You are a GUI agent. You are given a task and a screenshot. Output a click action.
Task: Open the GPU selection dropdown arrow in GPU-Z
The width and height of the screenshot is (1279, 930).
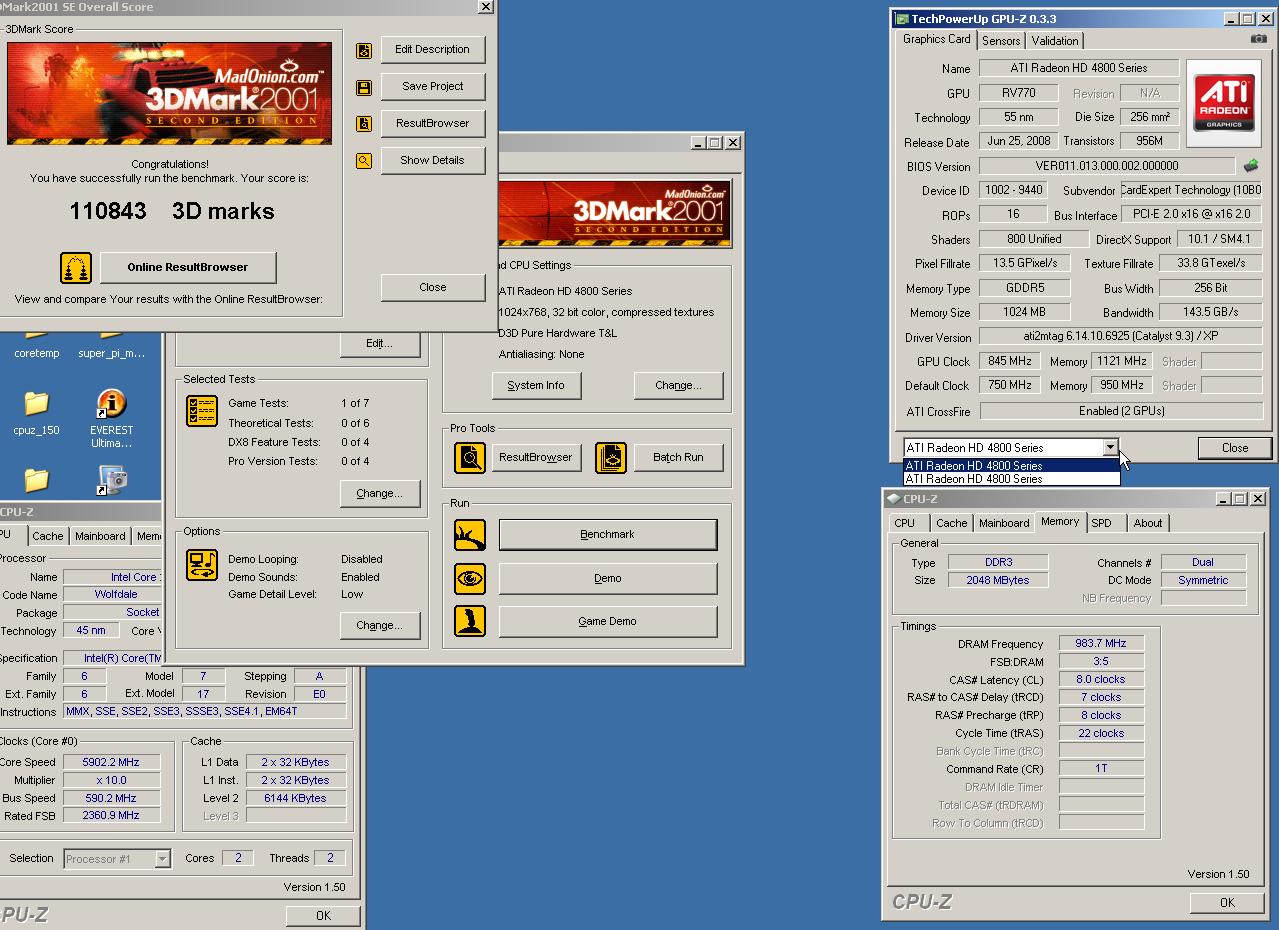(x=1110, y=448)
